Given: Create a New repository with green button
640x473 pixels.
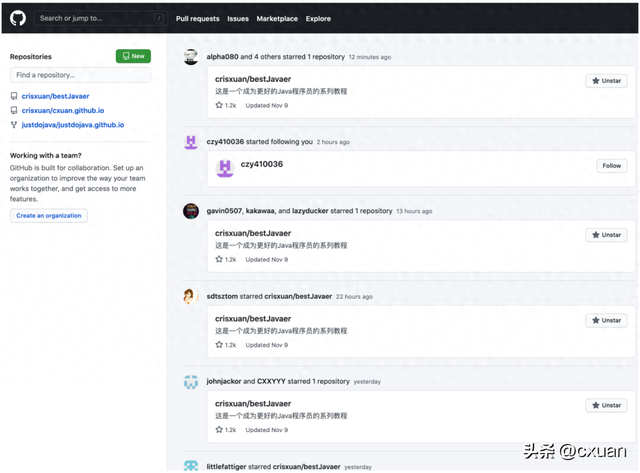Looking at the screenshot, I should coord(133,56).
